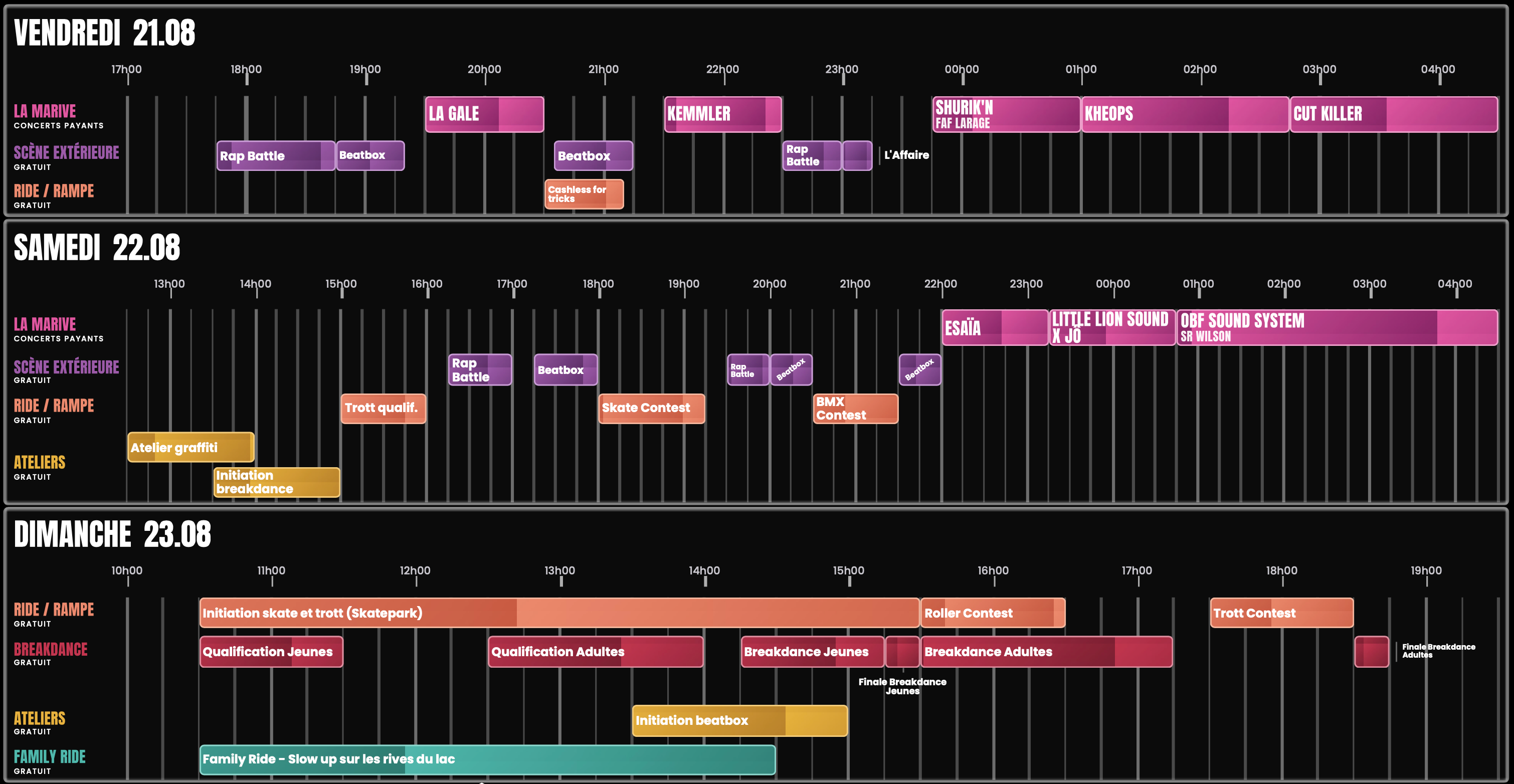The width and height of the screenshot is (1514, 784).
Task: Click the DIMANCHE 23.08 heading
Action: coord(112,534)
